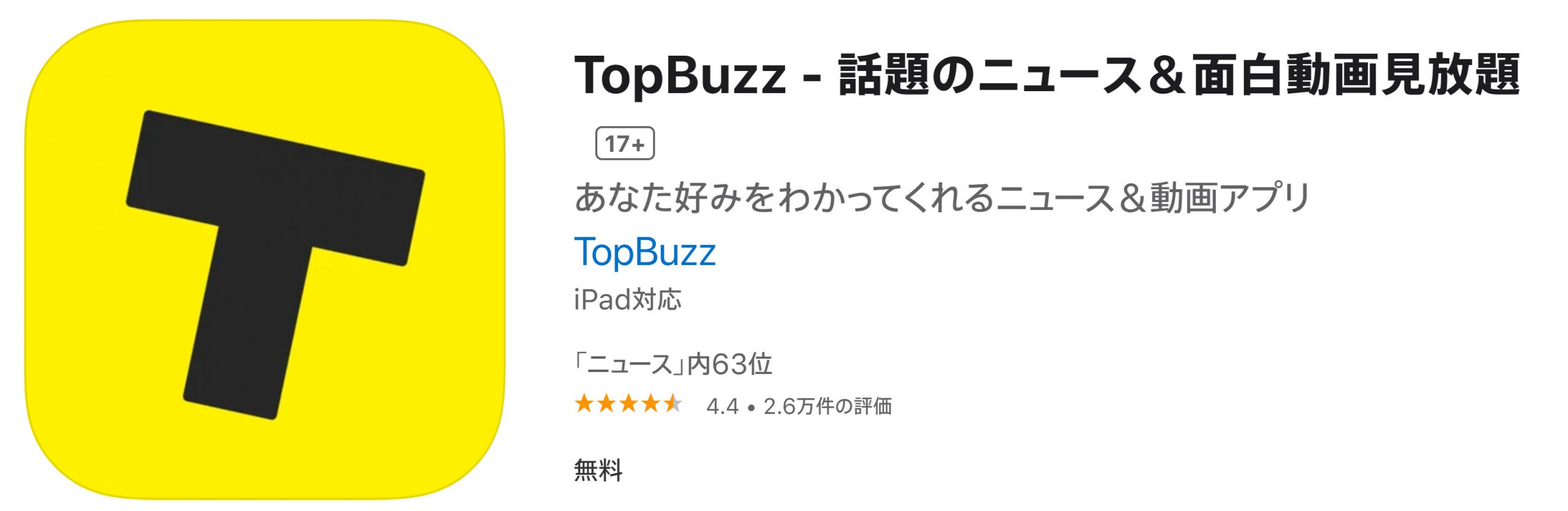Image resolution: width=1568 pixels, height=511 pixels.
Task: Click the second orange rating star
Action: tap(606, 404)
